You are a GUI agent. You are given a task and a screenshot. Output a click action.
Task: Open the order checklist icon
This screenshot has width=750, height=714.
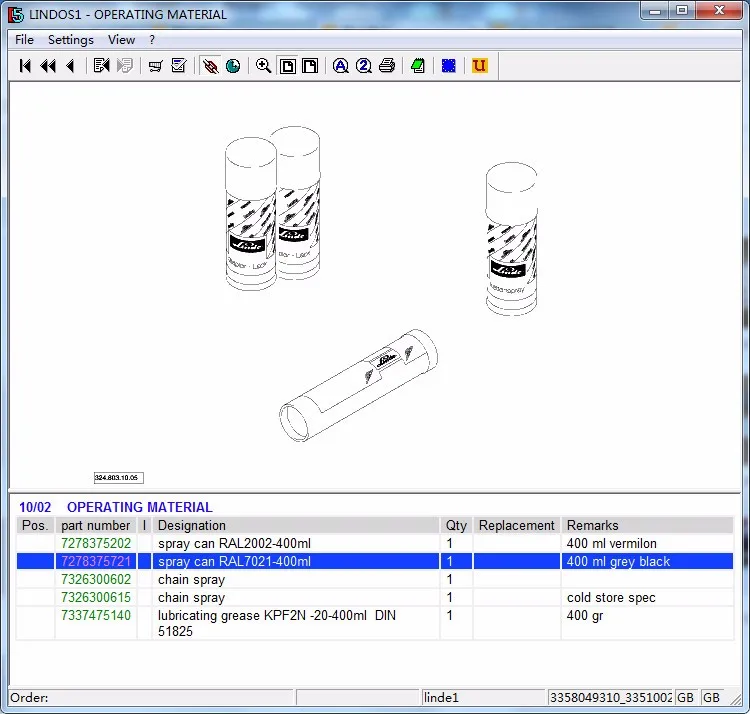coord(178,66)
